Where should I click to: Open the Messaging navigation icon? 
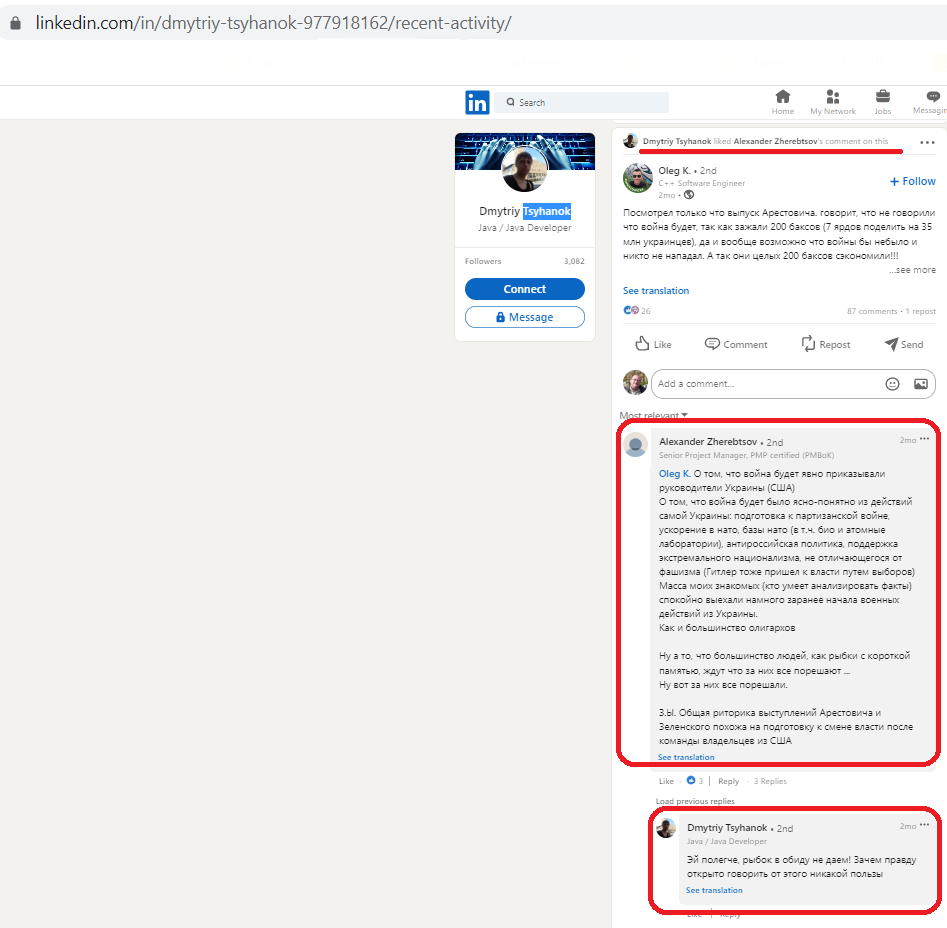pos(931,101)
